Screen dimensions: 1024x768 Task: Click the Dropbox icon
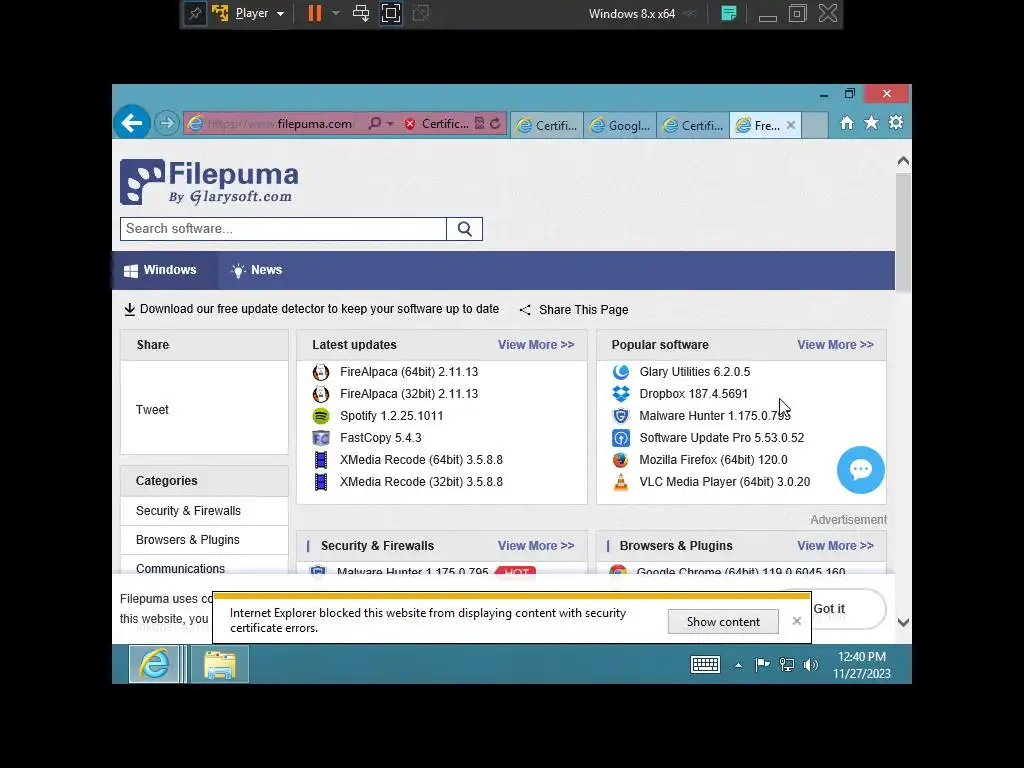(x=620, y=394)
